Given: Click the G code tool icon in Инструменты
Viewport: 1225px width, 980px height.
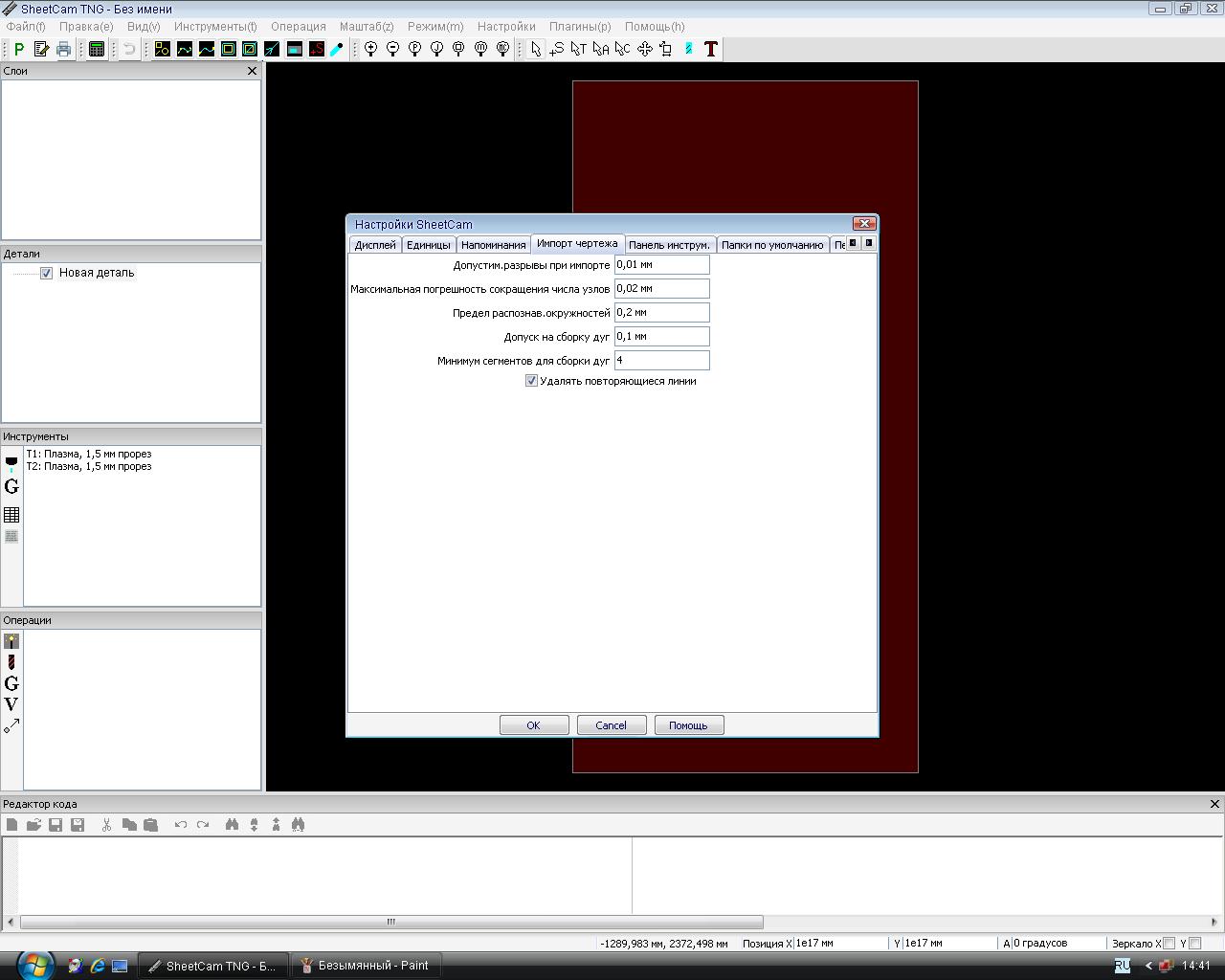Looking at the screenshot, I should tap(11, 486).
